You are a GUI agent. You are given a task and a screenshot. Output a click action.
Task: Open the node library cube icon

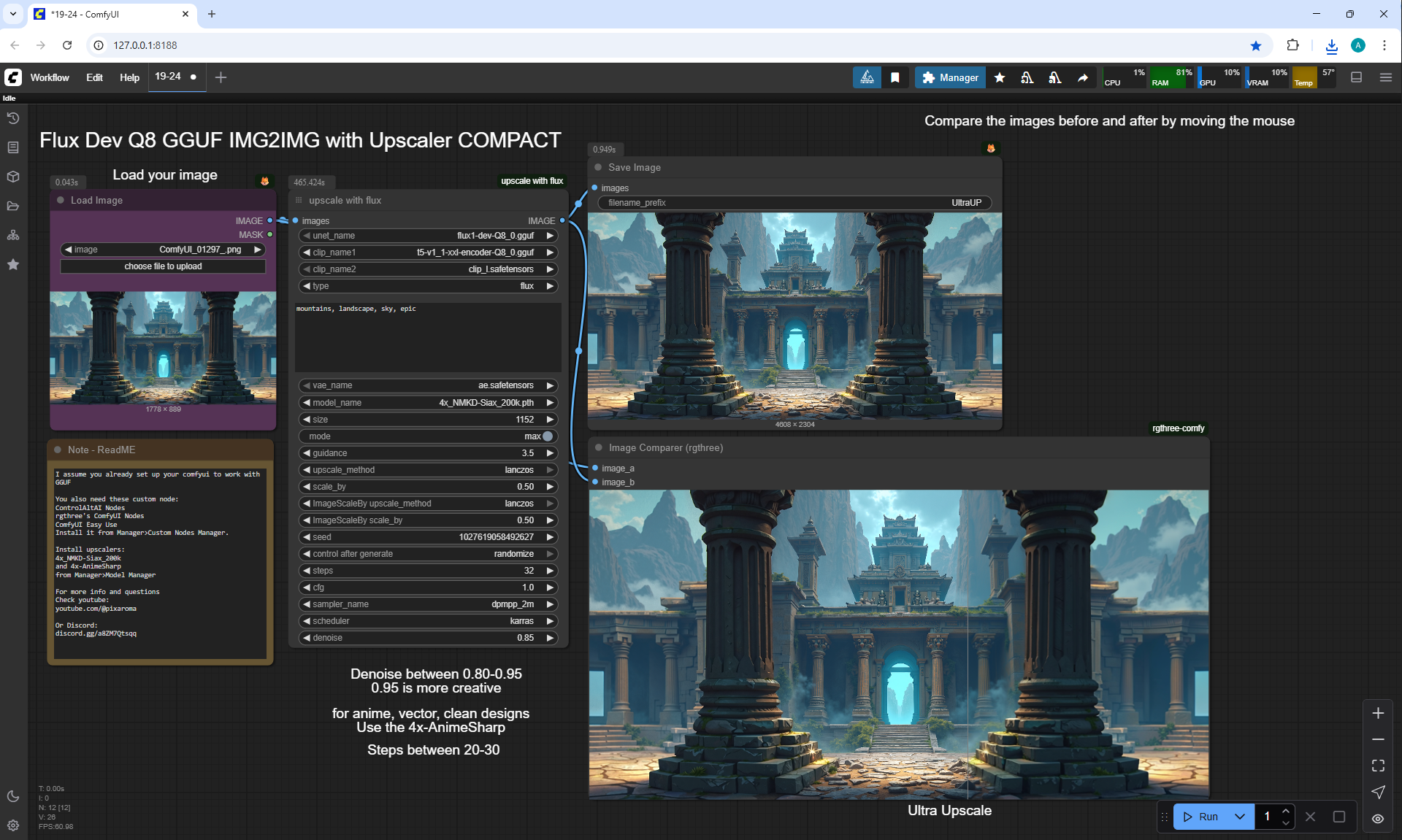point(13,177)
